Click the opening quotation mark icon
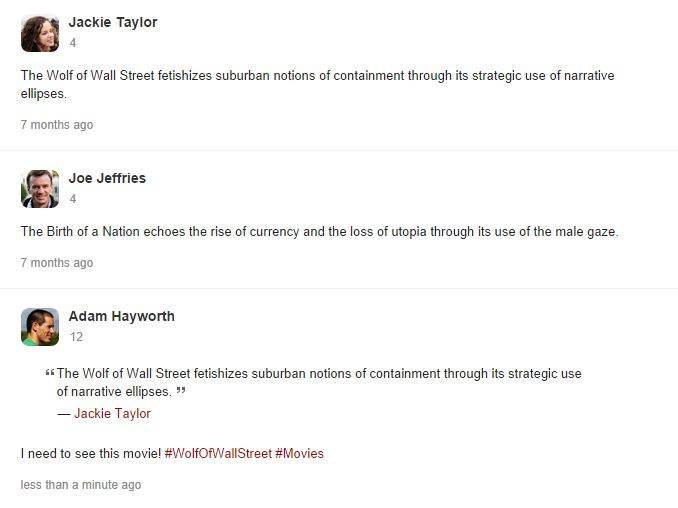Viewport: 678px width, 508px height. tap(50, 375)
